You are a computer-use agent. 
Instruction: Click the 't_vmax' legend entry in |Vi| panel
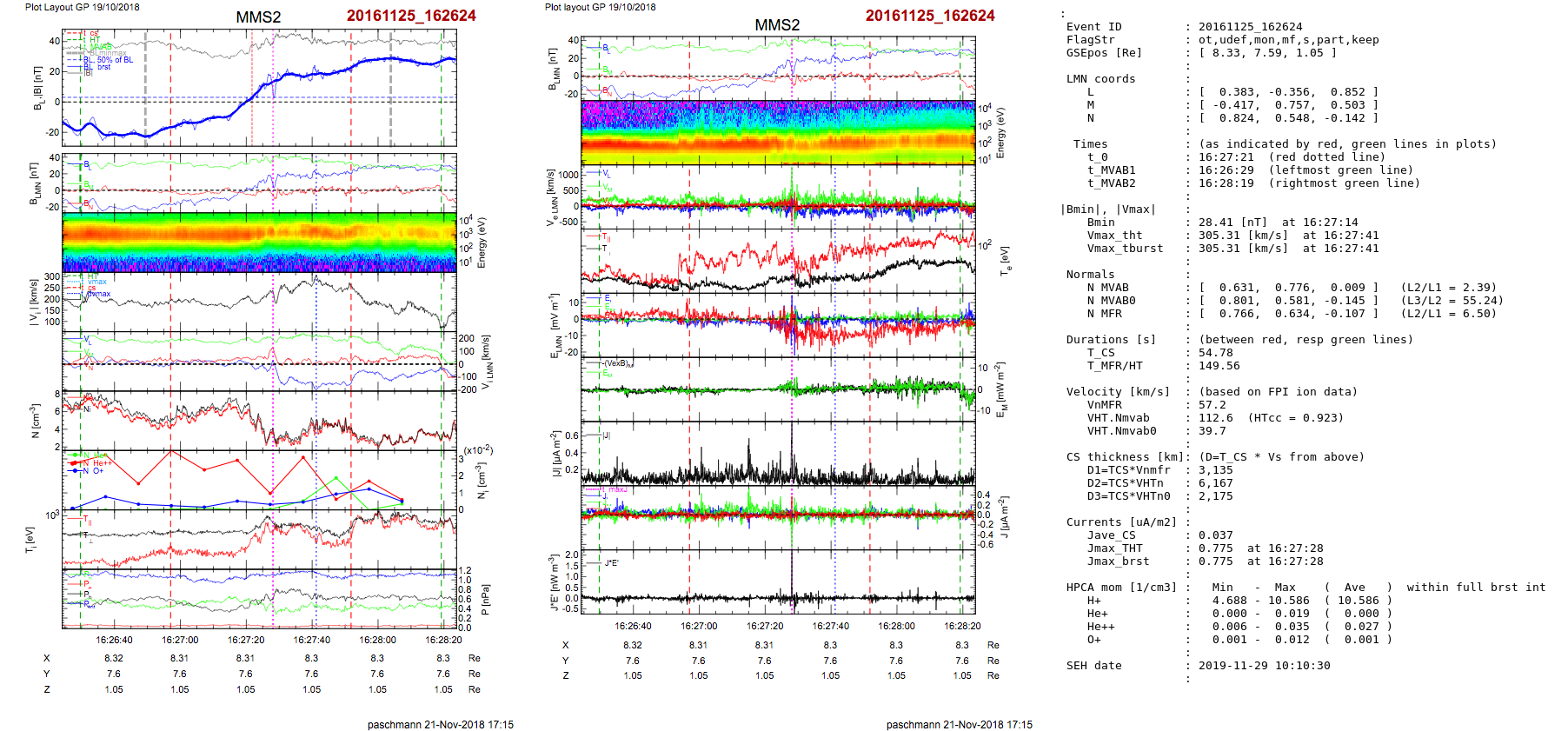tap(97, 282)
